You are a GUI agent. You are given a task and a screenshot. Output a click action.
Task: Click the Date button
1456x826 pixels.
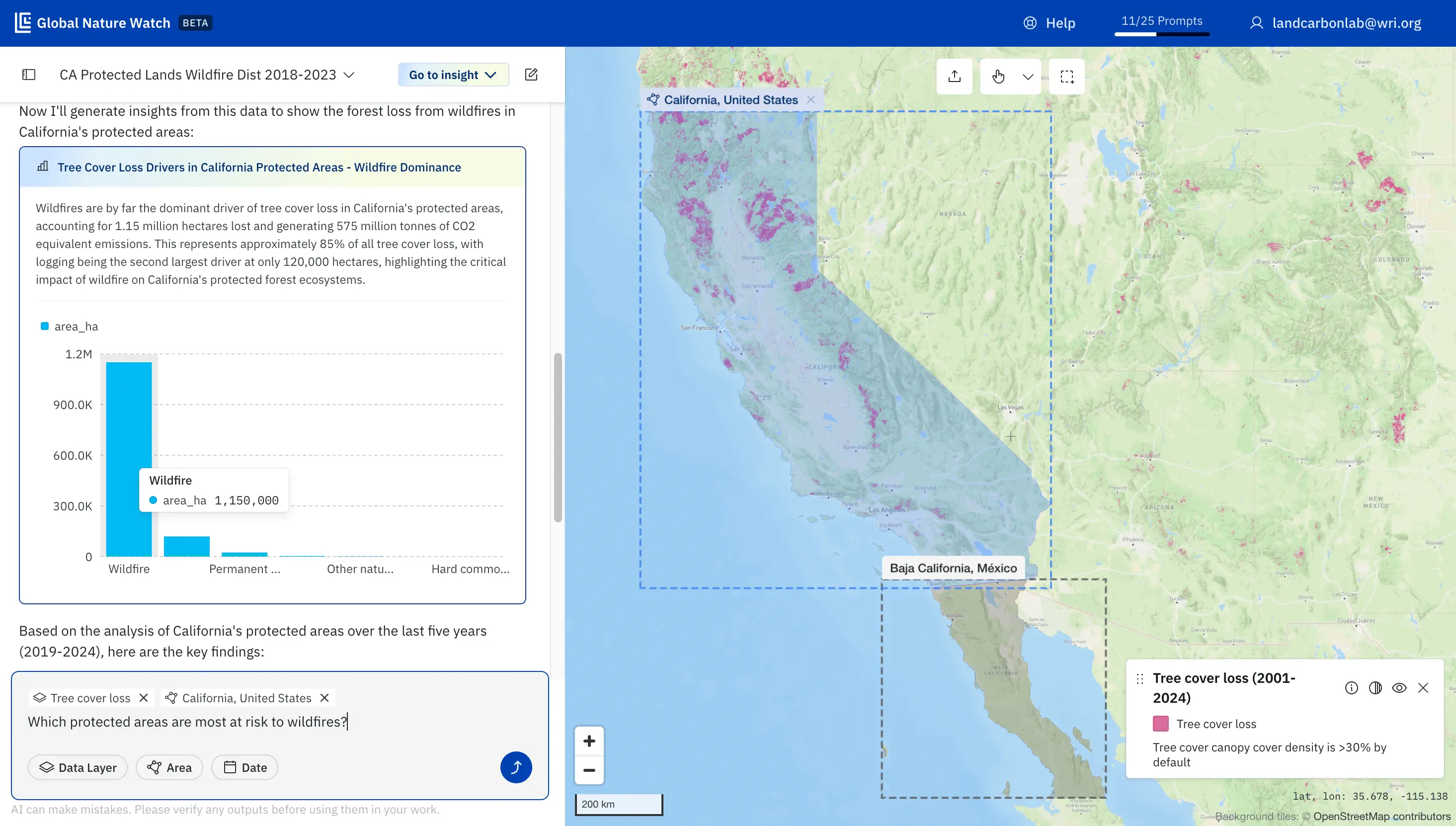pos(245,767)
